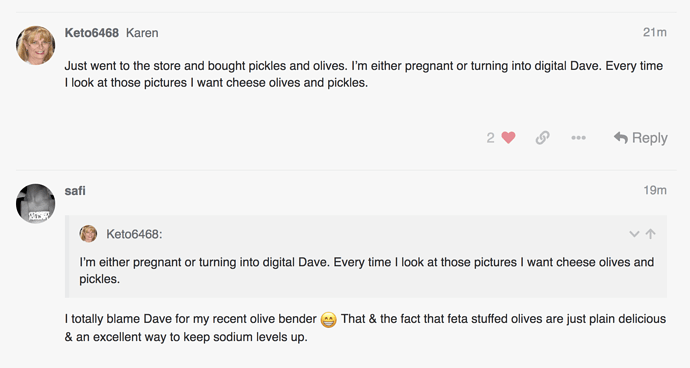The height and width of the screenshot is (368, 690).
Task: Open the Keto6468 username profile link
Action: click(92, 33)
